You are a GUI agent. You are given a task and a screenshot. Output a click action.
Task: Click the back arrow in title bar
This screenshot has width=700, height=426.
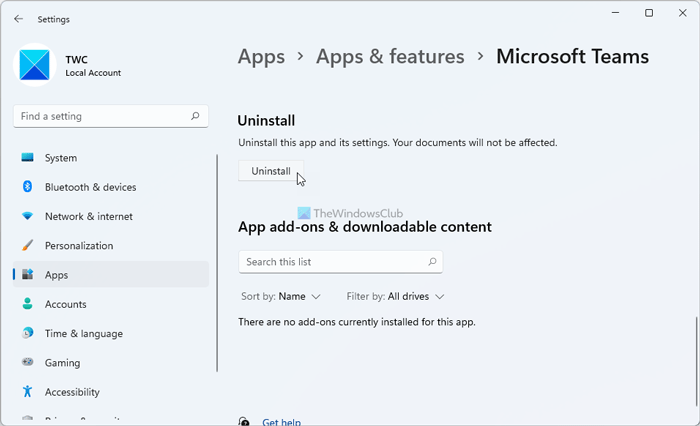18,18
